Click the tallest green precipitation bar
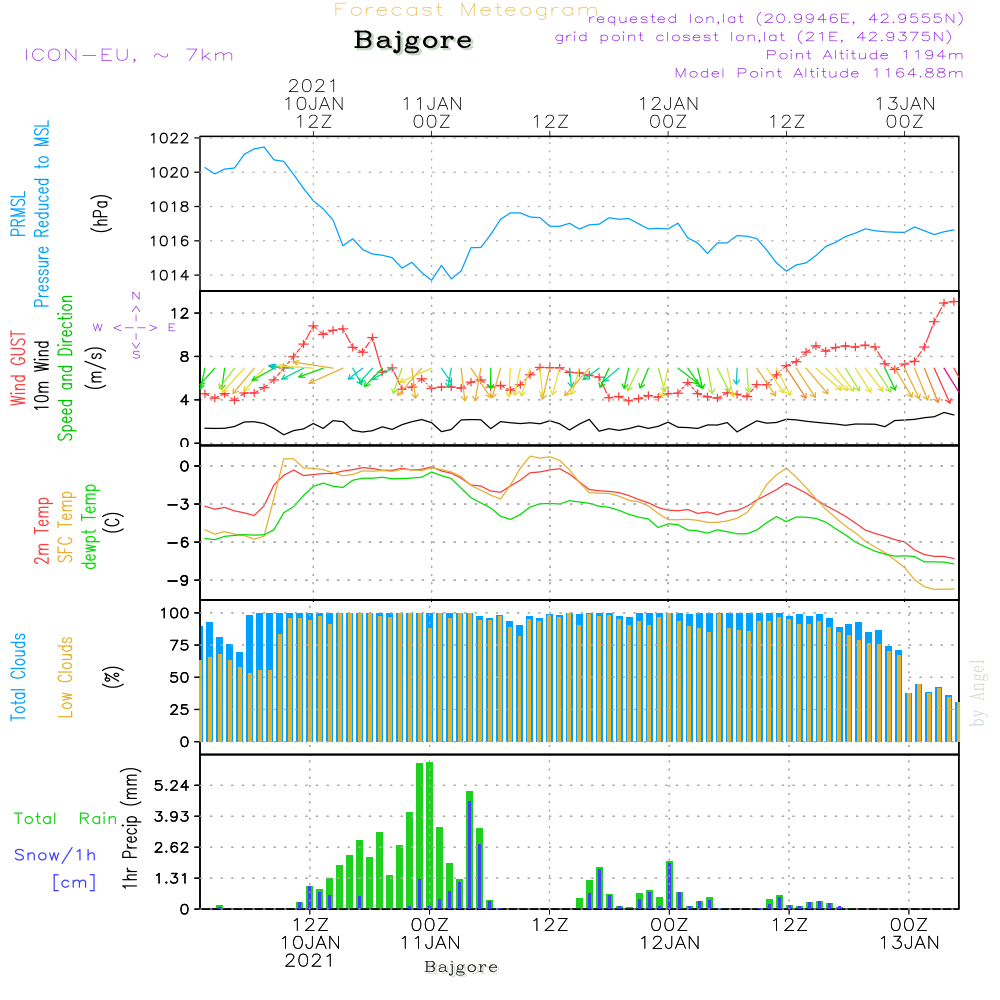The image size is (1000, 1000). (x=430, y=835)
